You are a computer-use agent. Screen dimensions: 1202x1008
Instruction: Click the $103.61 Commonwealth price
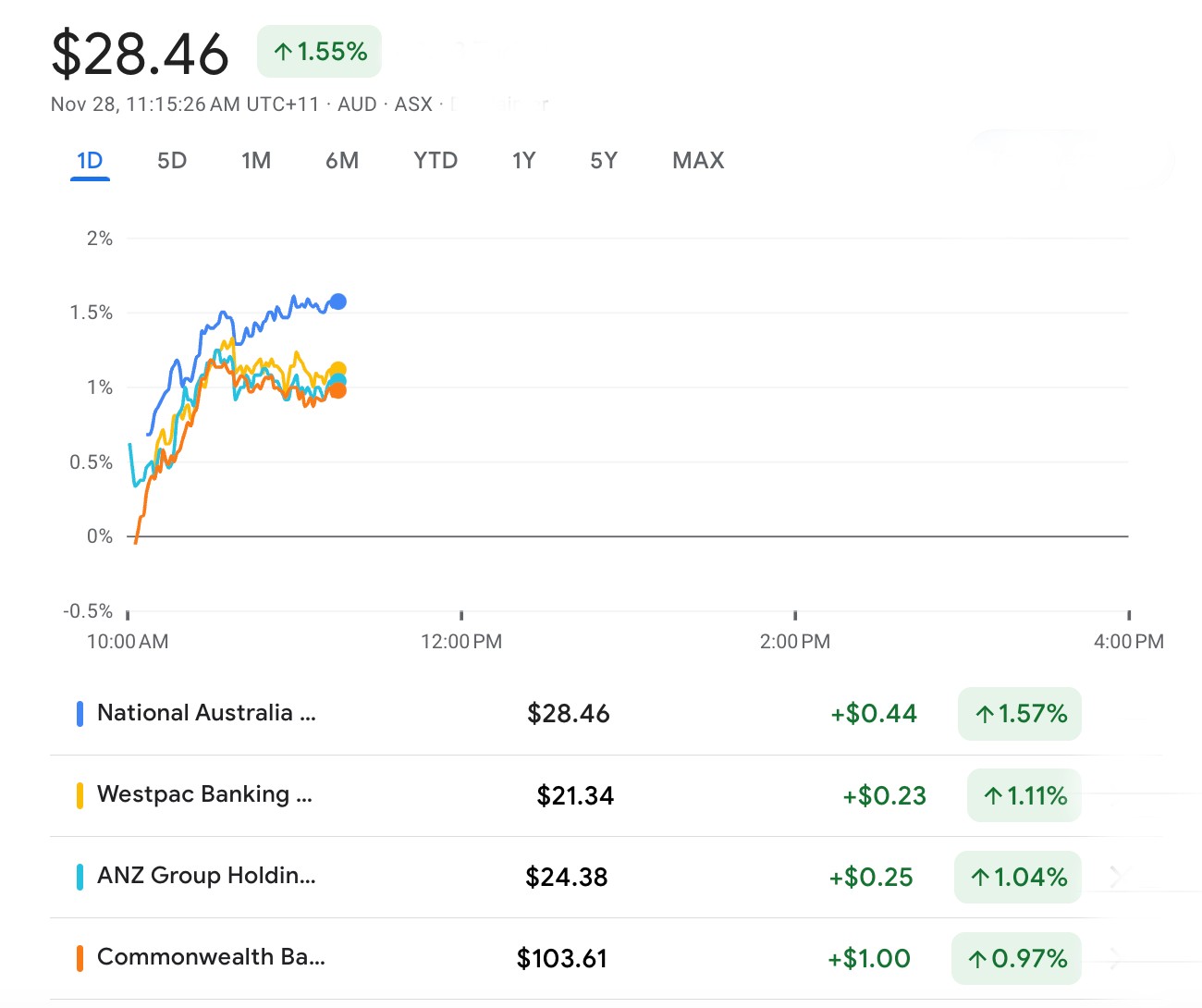[562, 958]
